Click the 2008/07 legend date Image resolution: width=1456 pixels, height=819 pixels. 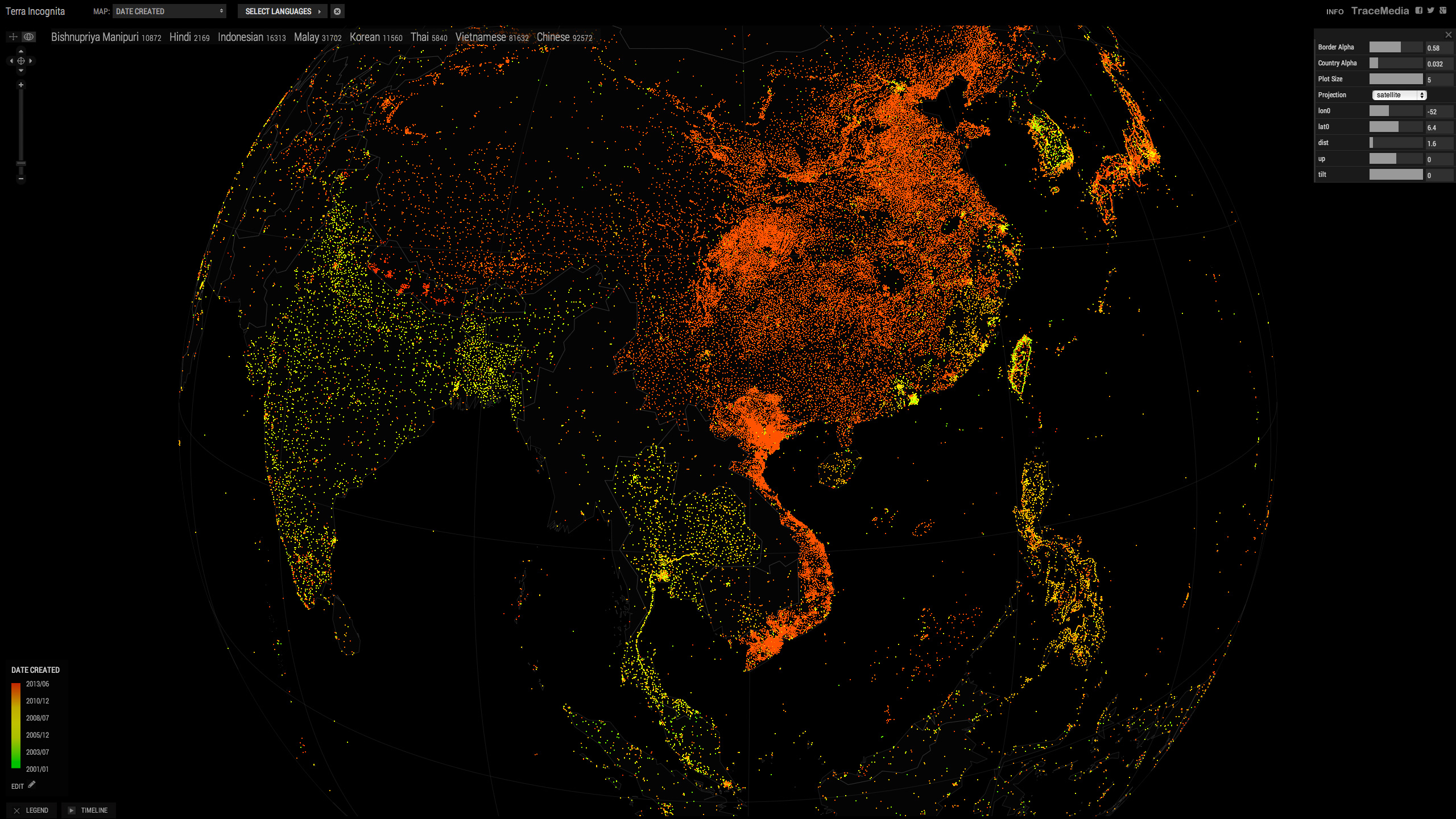click(x=38, y=718)
